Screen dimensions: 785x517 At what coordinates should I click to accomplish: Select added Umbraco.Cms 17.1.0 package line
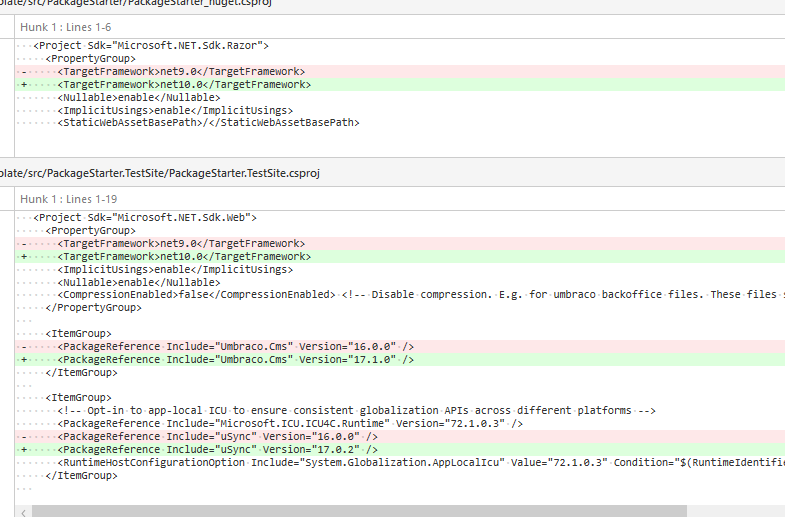[x=235, y=359]
